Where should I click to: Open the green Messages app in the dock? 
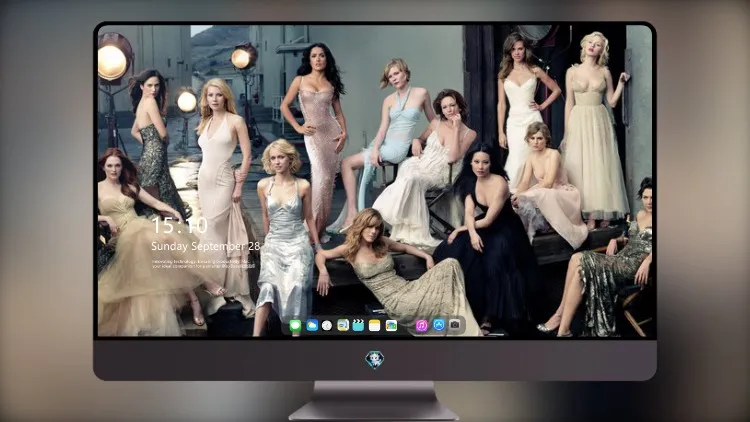[296, 326]
